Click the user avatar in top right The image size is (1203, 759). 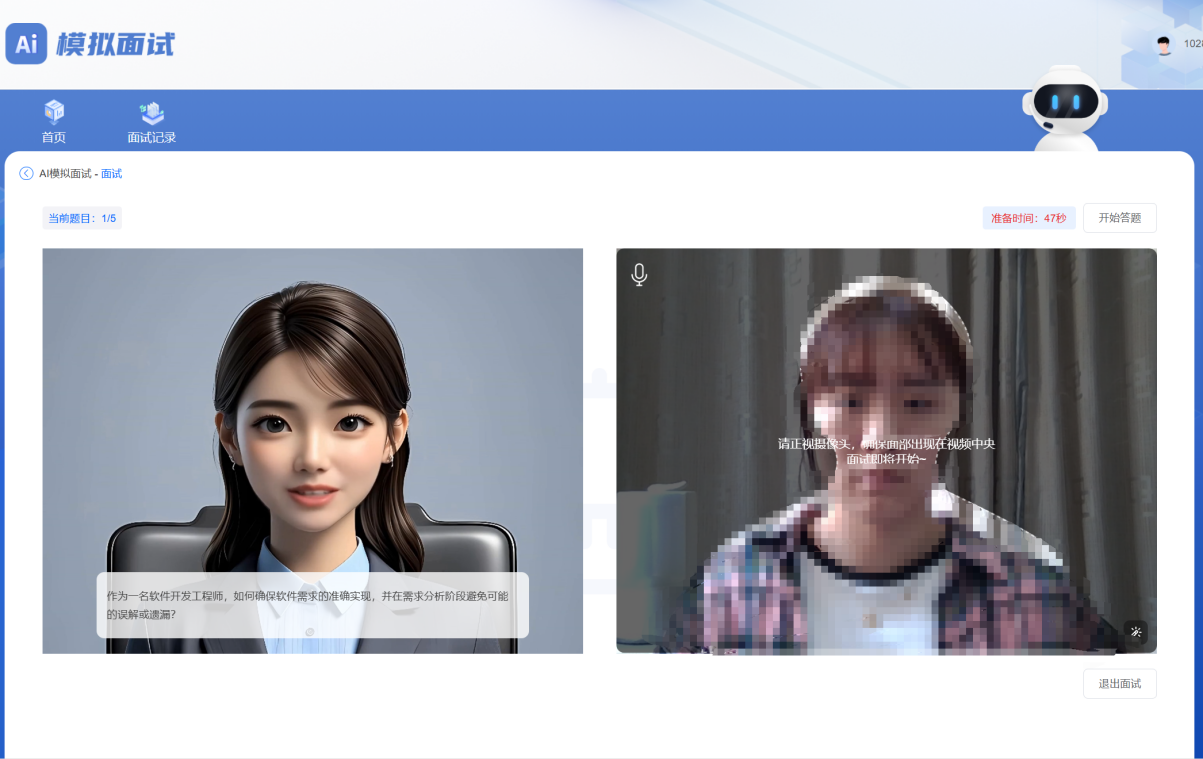[1163, 45]
